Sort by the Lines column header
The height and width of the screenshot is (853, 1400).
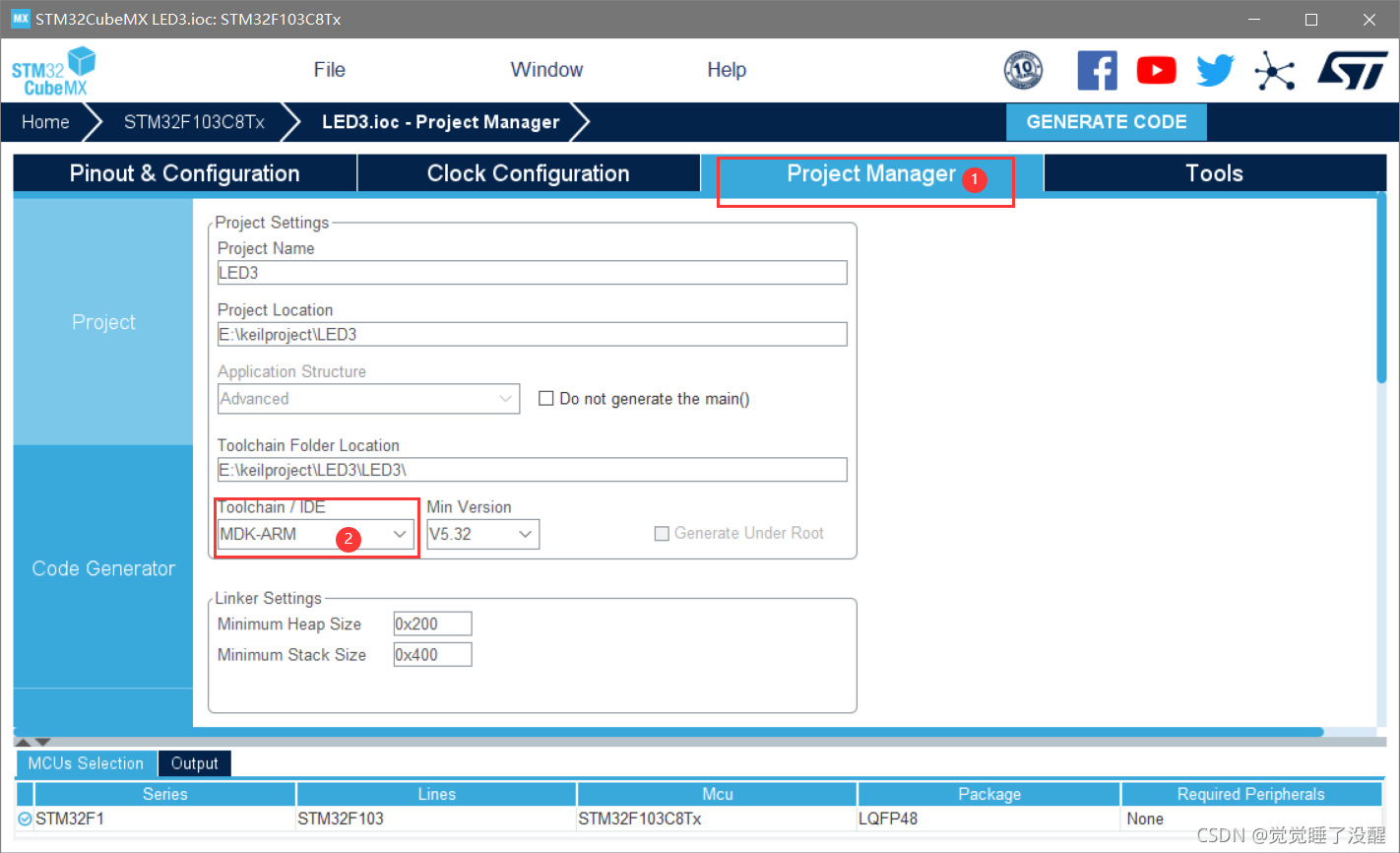tap(436, 794)
